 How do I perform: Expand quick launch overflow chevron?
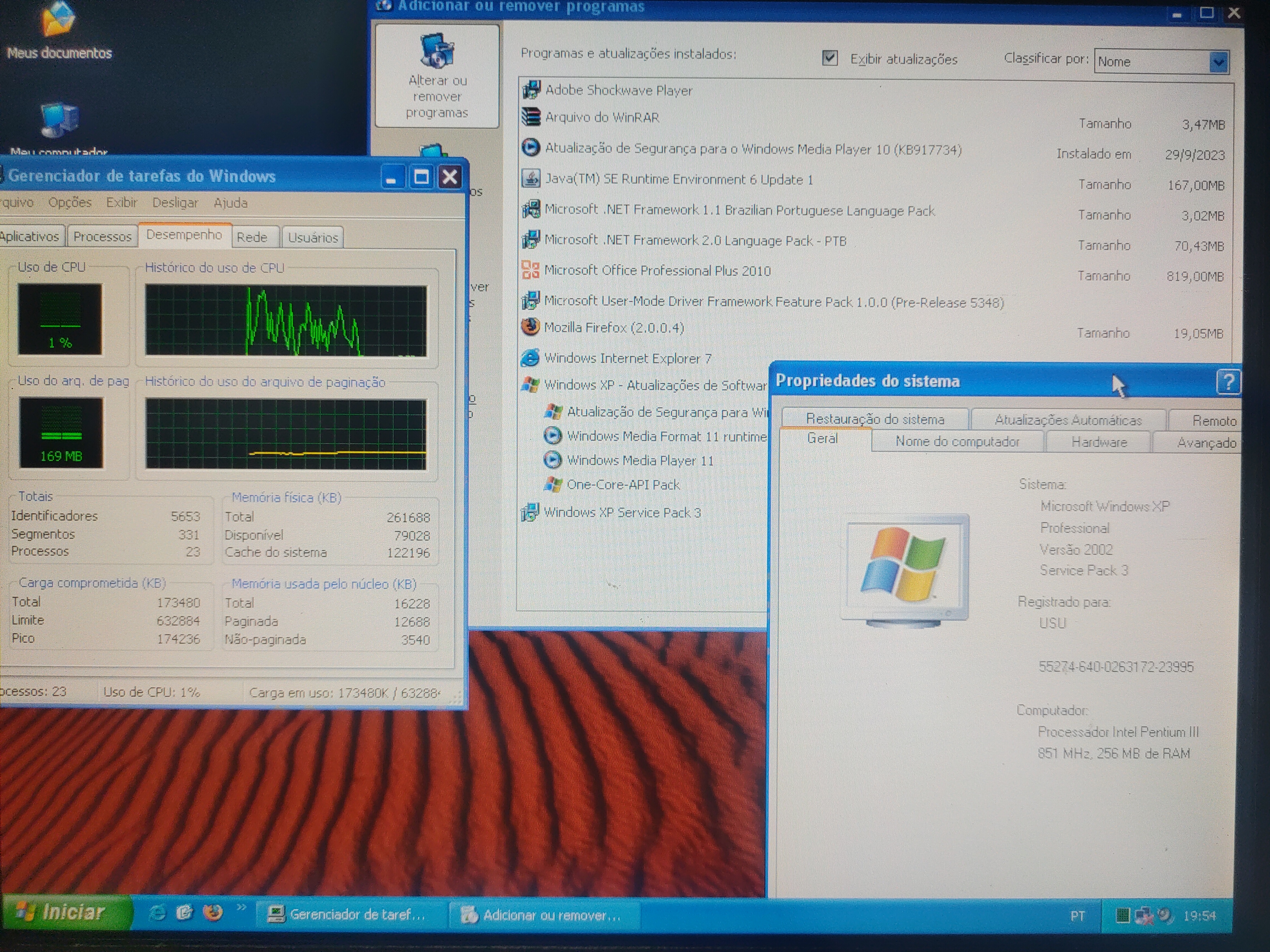(x=241, y=907)
